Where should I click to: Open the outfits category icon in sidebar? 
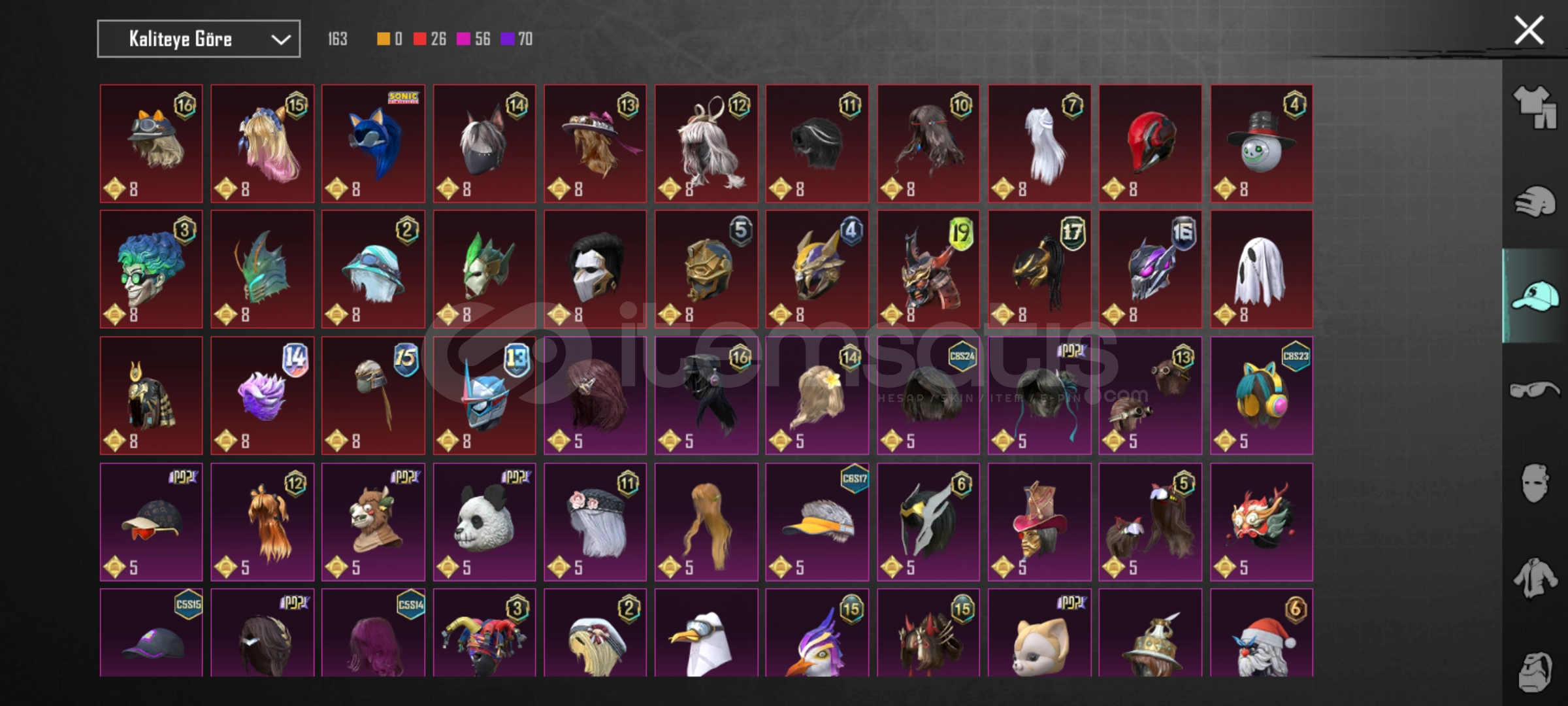(x=1535, y=107)
